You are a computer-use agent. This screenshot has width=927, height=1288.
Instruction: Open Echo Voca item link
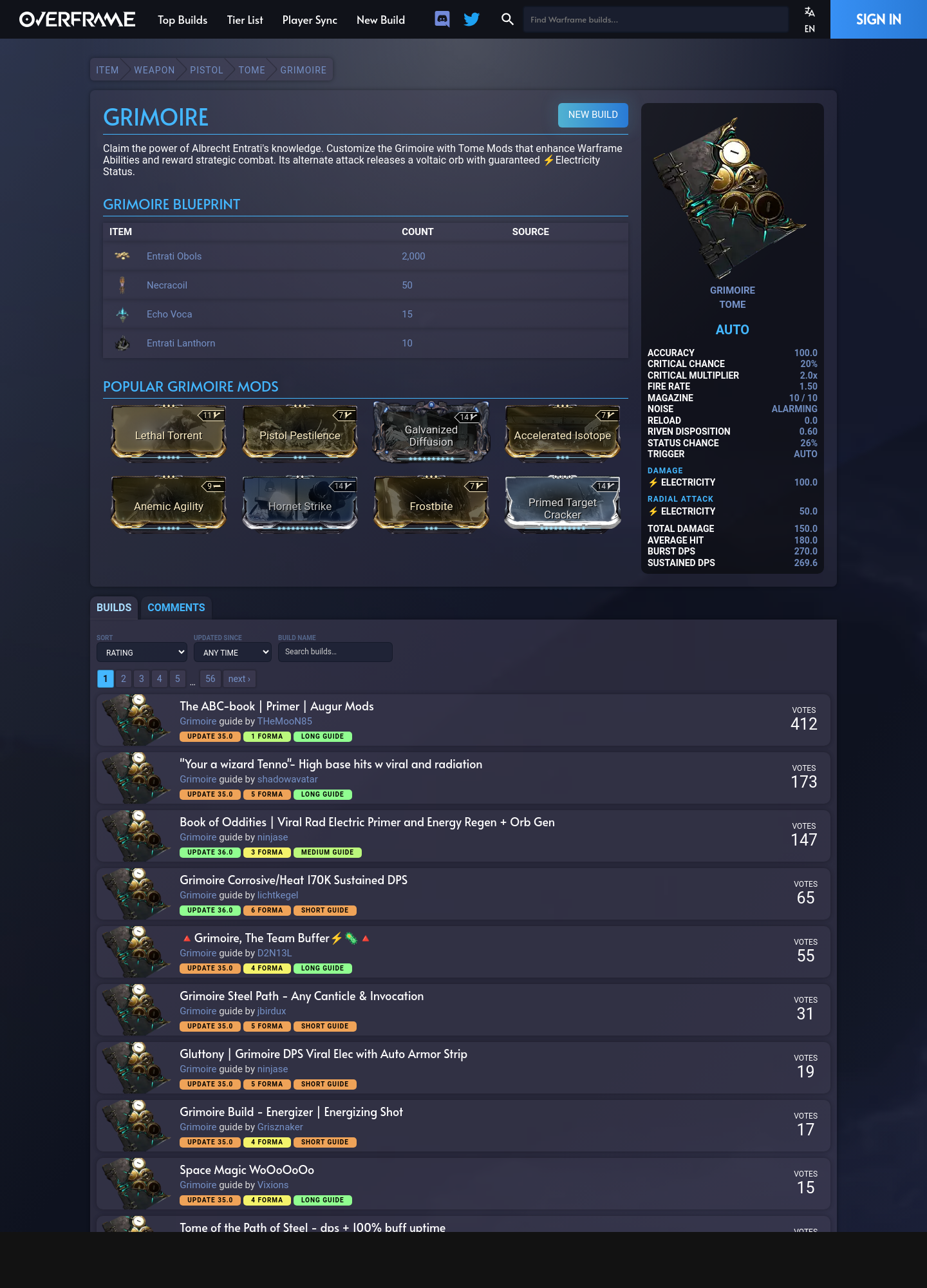(x=169, y=314)
